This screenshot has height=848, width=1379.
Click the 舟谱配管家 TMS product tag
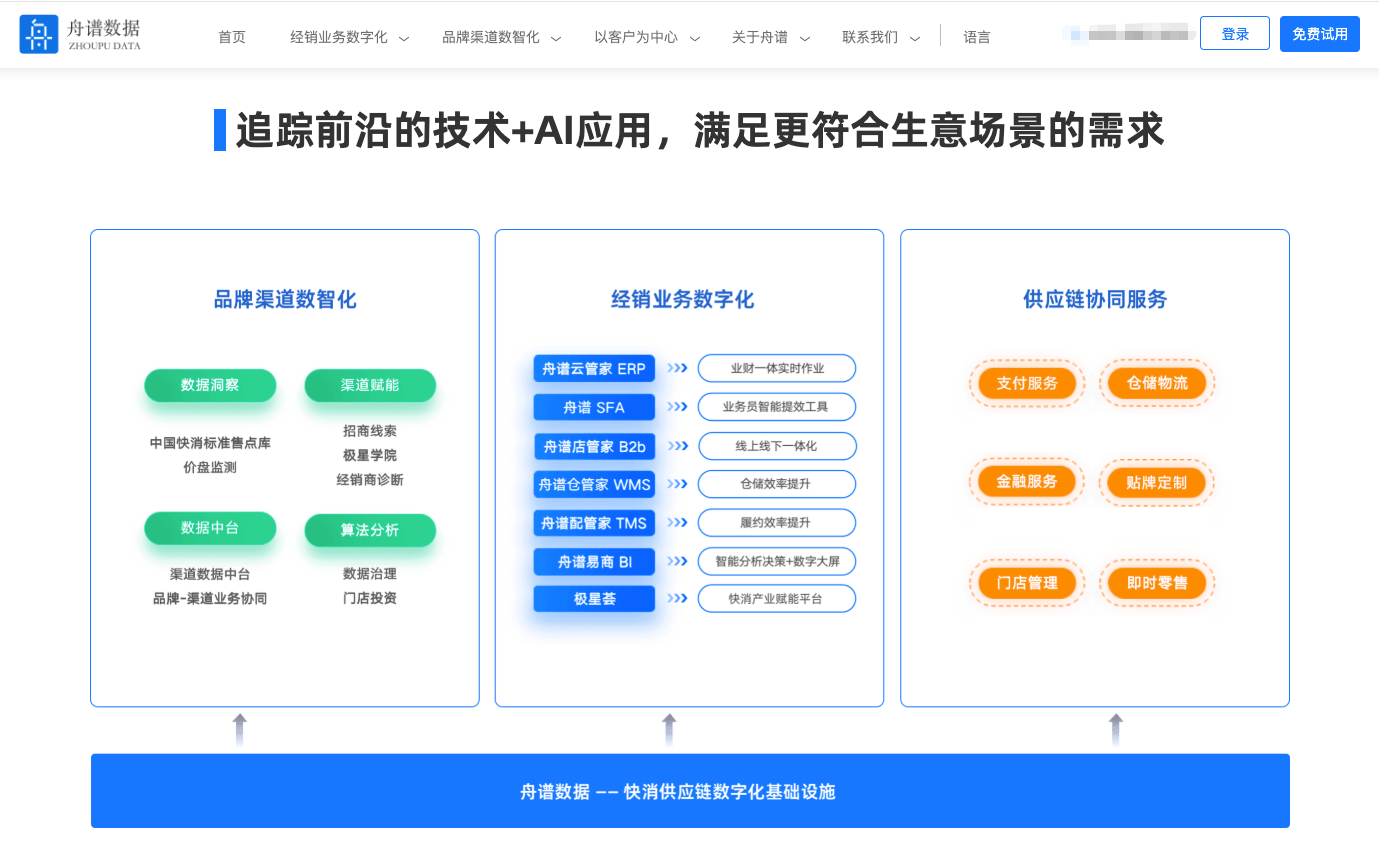click(x=594, y=523)
